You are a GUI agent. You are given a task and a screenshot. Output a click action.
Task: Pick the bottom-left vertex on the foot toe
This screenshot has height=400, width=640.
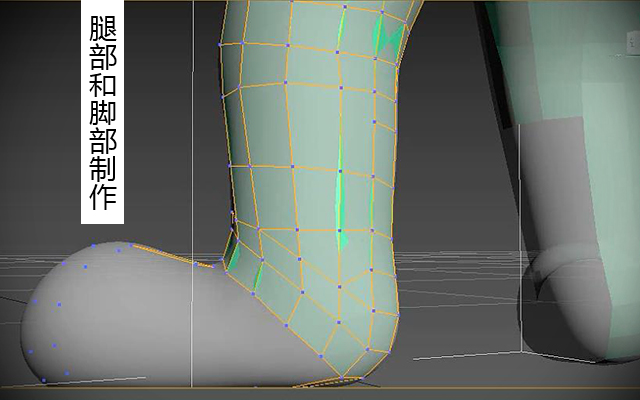(x=44, y=380)
